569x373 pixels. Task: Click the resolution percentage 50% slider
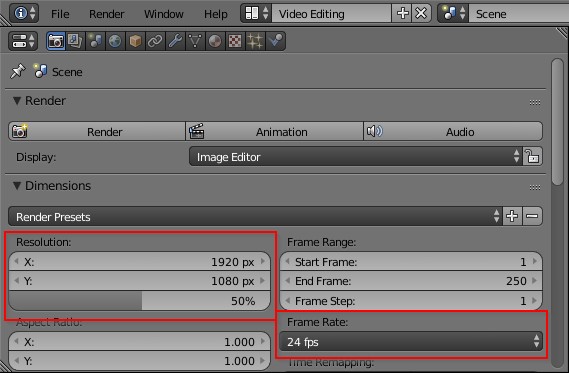click(x=140, y=301)
